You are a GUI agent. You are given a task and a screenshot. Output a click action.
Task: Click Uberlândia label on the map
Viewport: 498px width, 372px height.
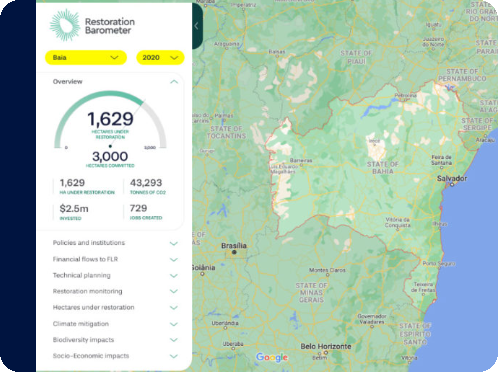[x=225, y=323]
